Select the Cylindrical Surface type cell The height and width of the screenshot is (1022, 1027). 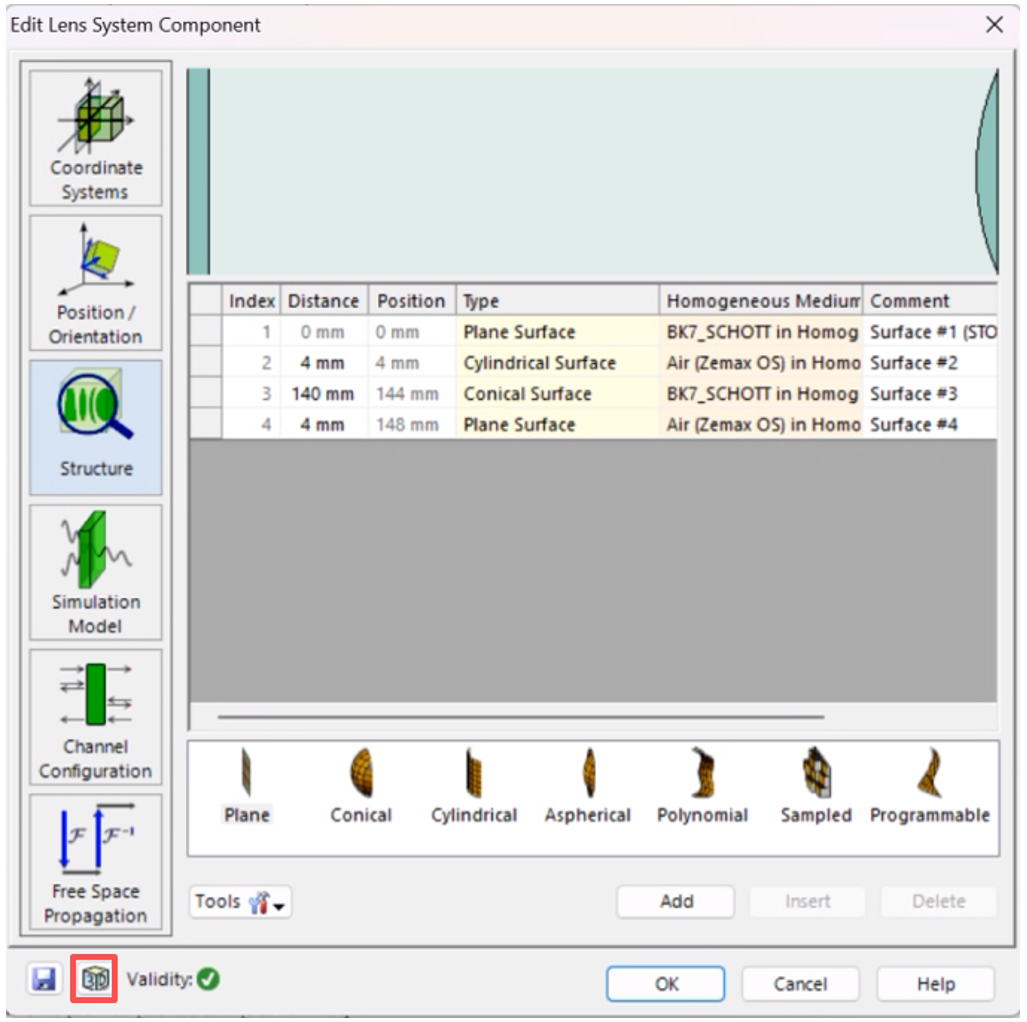(x=556, y=363)
